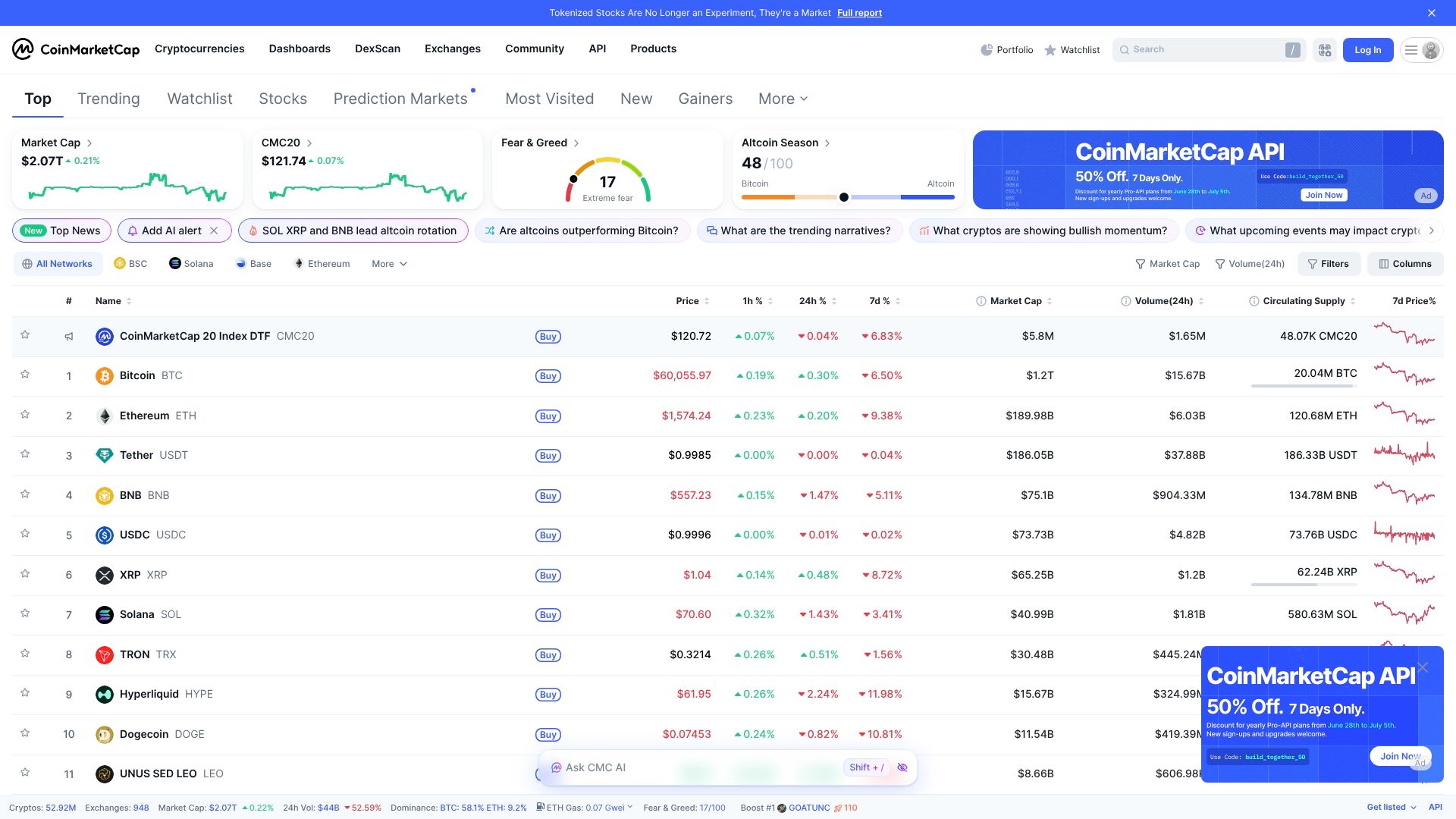Image resolution: width=1456 pixels, height=819 pixels.
Task: Toggle watchlist star for XRP
Action: coord(25,574)
